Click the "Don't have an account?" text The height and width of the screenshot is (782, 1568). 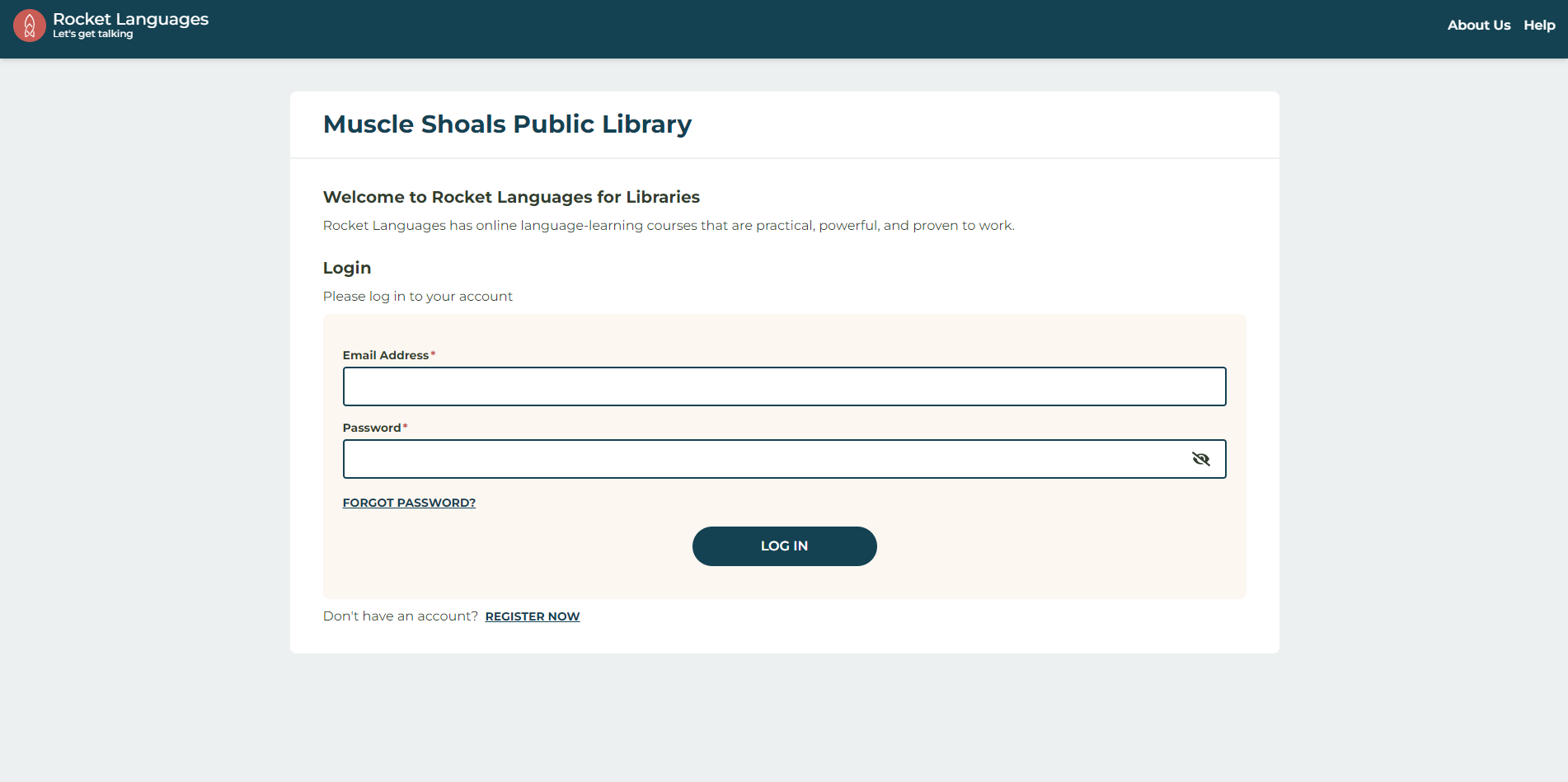(400, 616)
